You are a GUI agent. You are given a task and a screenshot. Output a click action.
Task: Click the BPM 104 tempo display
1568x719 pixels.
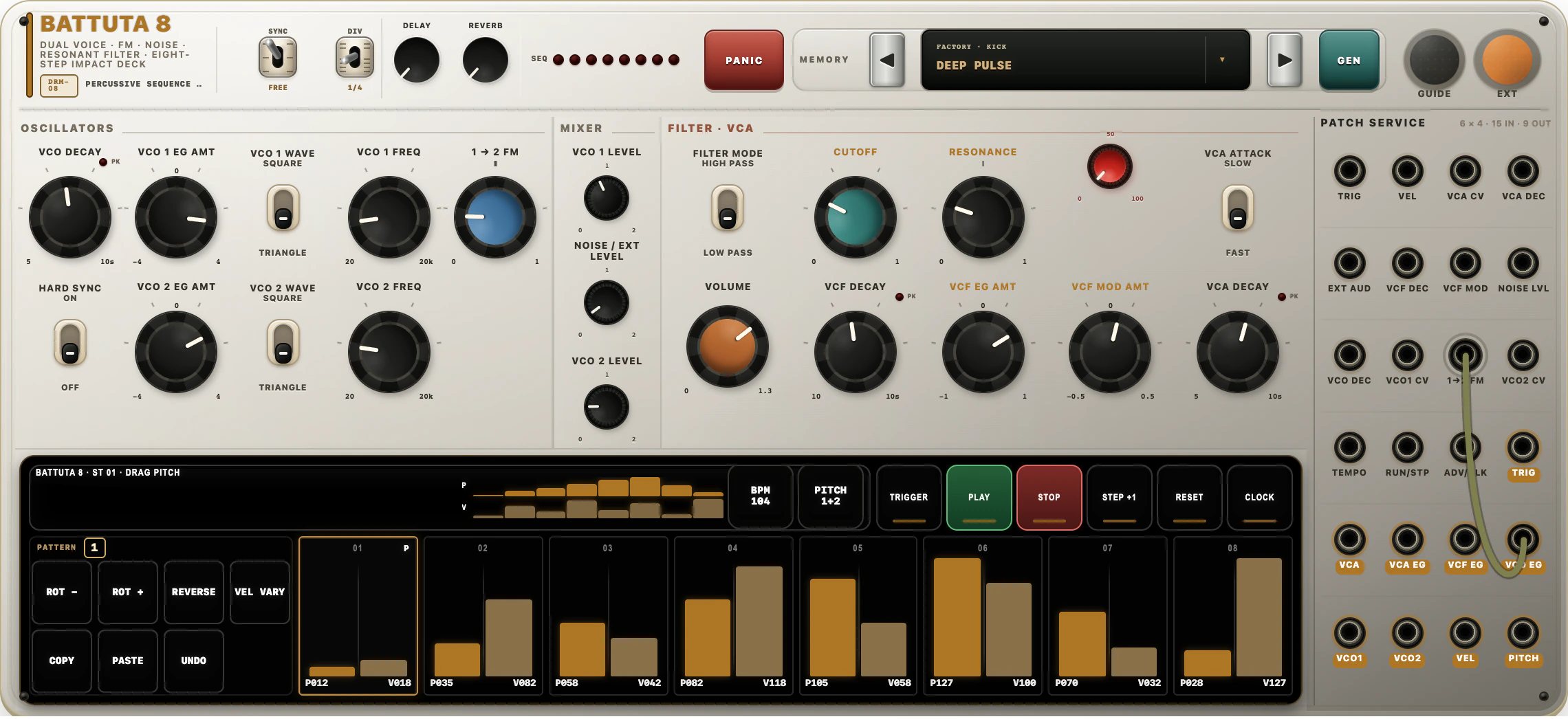pos(760,496)
